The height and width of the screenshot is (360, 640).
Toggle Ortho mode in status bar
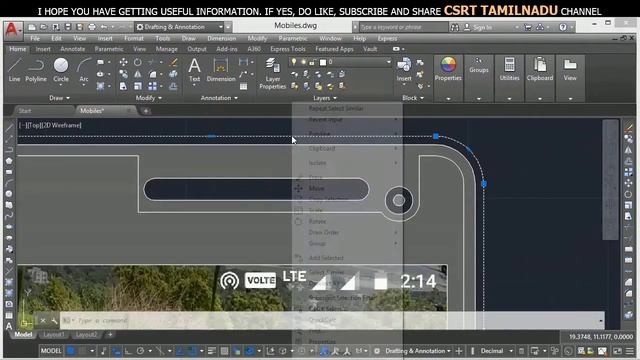[128, 351]
